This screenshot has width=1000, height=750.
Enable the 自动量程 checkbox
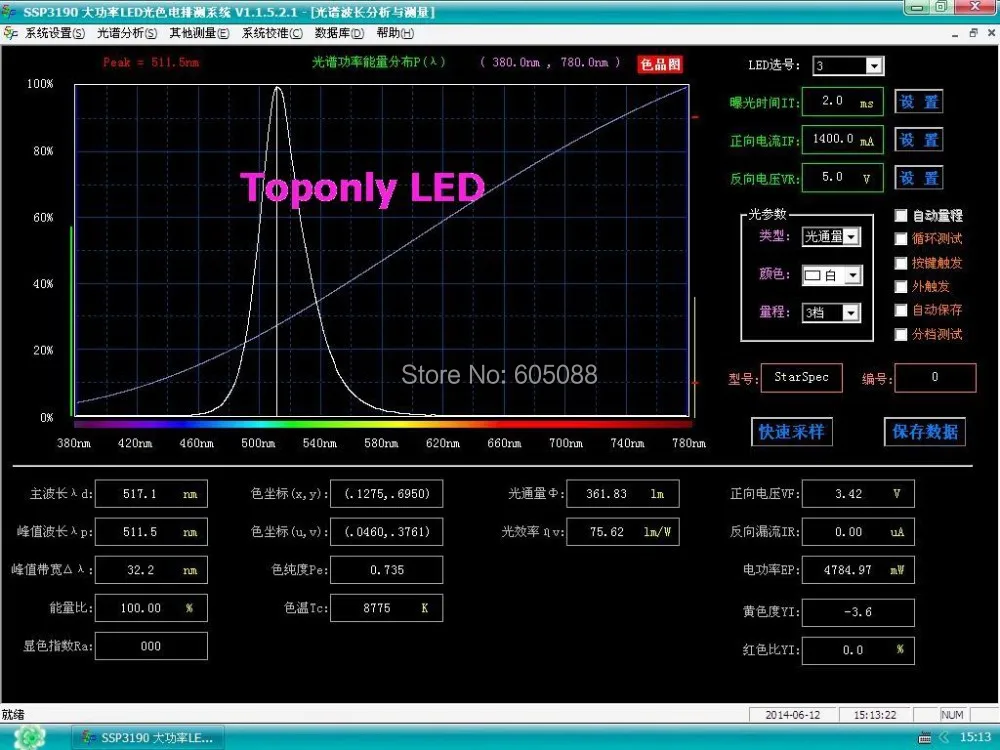[901, 216]
